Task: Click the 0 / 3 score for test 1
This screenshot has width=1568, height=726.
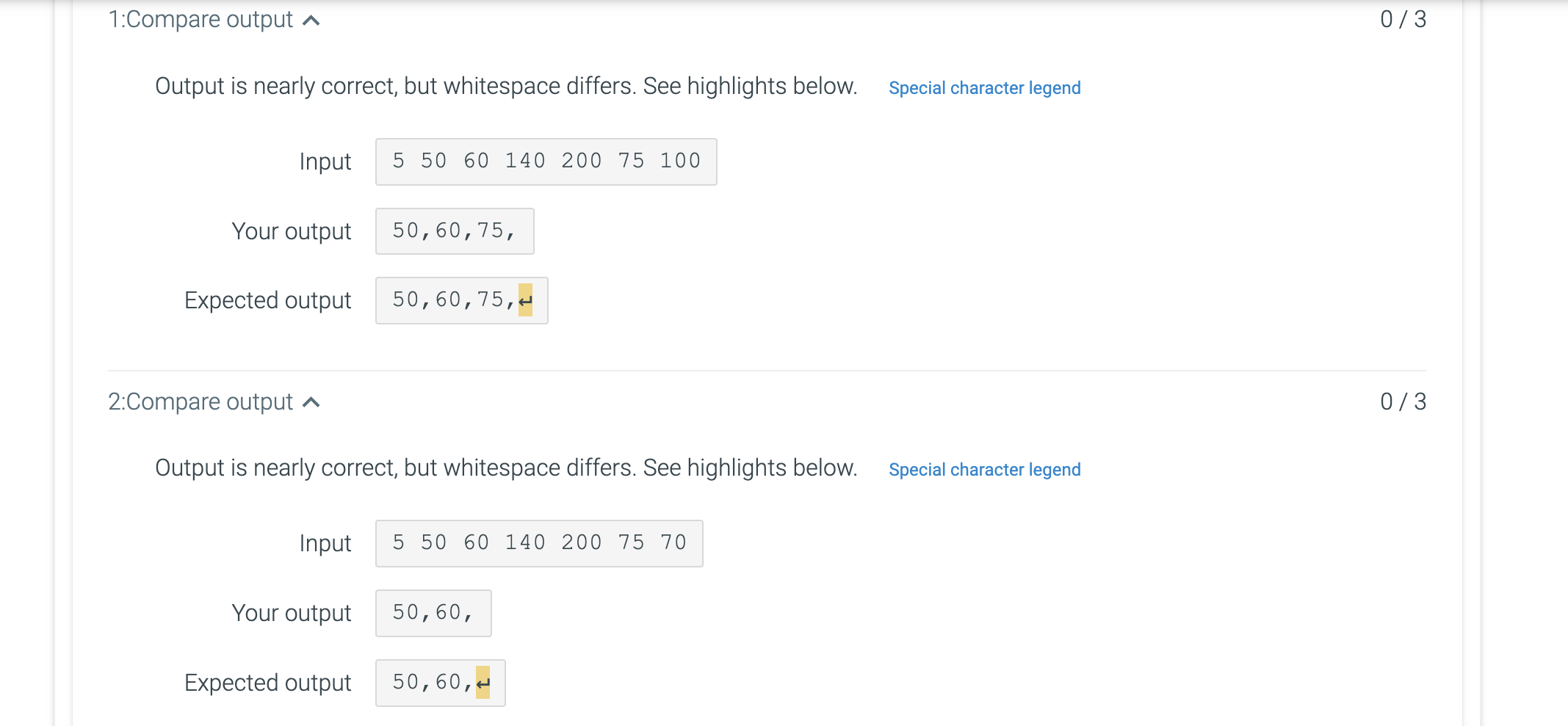Action: [1402, 20]
